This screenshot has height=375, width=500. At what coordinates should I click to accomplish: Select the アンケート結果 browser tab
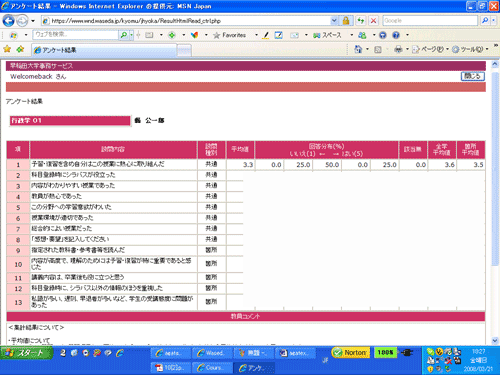point(104,50)
